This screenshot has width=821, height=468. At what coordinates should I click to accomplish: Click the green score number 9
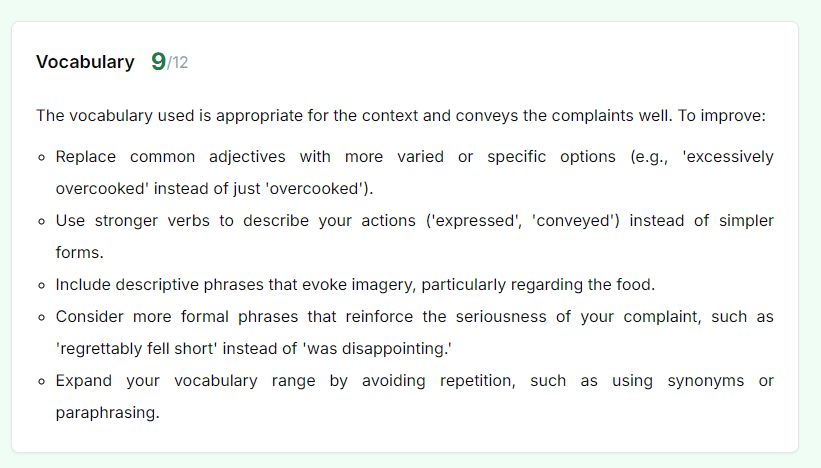pos(158,61)
